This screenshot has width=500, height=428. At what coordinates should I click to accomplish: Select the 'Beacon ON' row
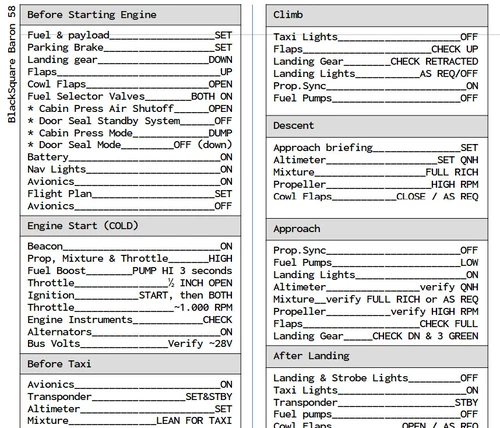tap(130, 246)
